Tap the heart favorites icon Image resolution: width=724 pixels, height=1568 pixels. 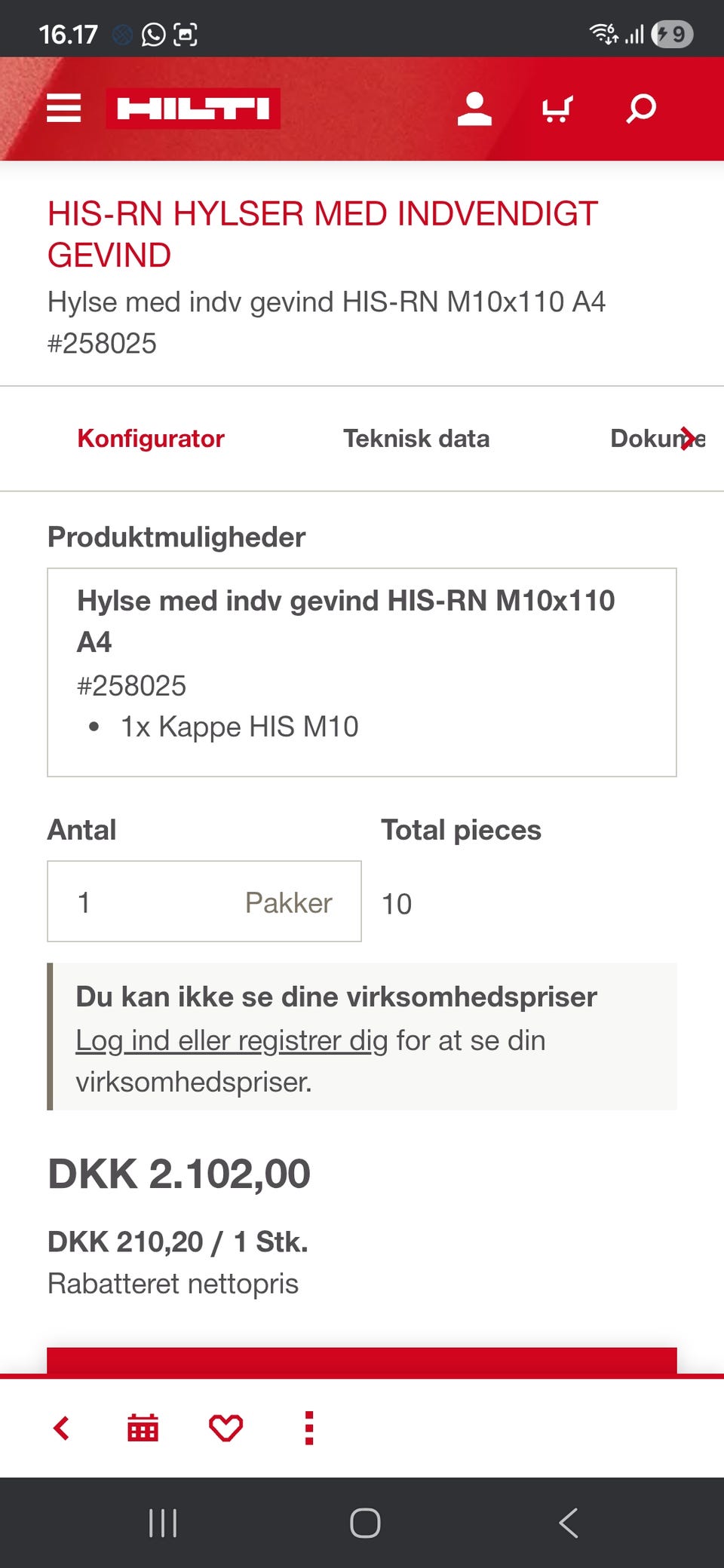pyautogui.click(x=225, y=1428)
